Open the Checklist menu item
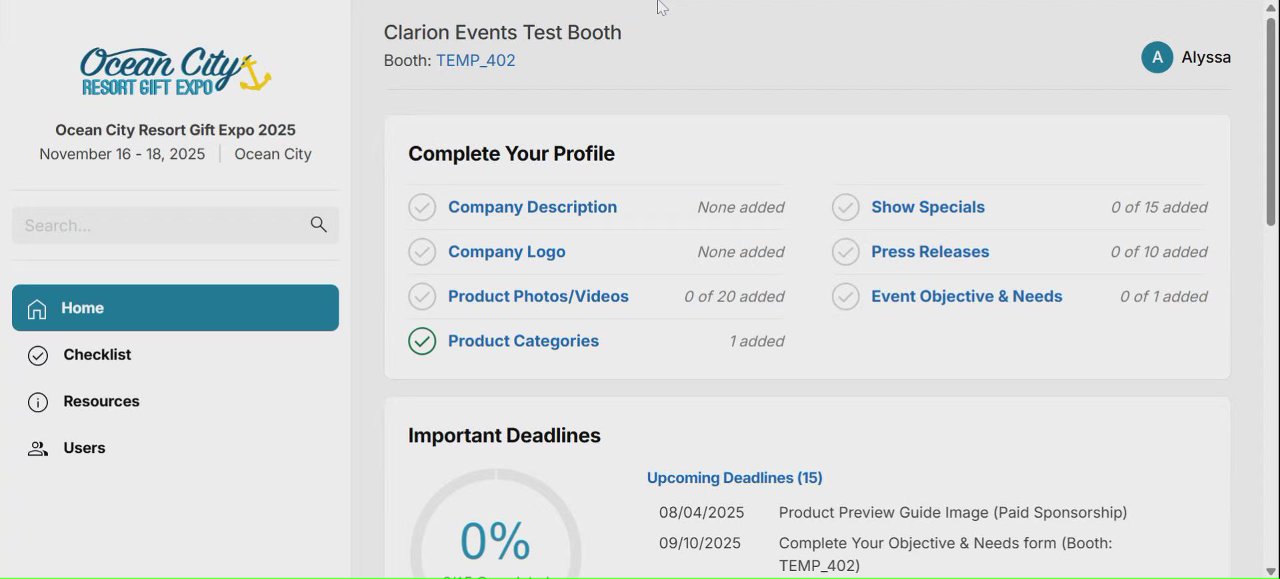The width and height of the screenshot is (1280, 579). 97,355
